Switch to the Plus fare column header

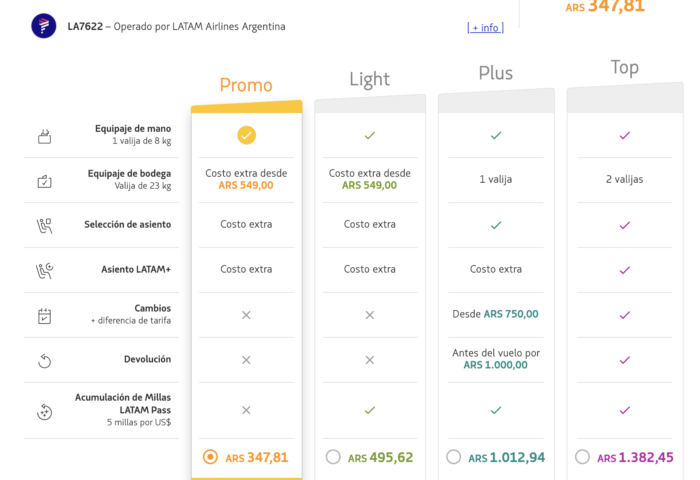tap(495, 73)
